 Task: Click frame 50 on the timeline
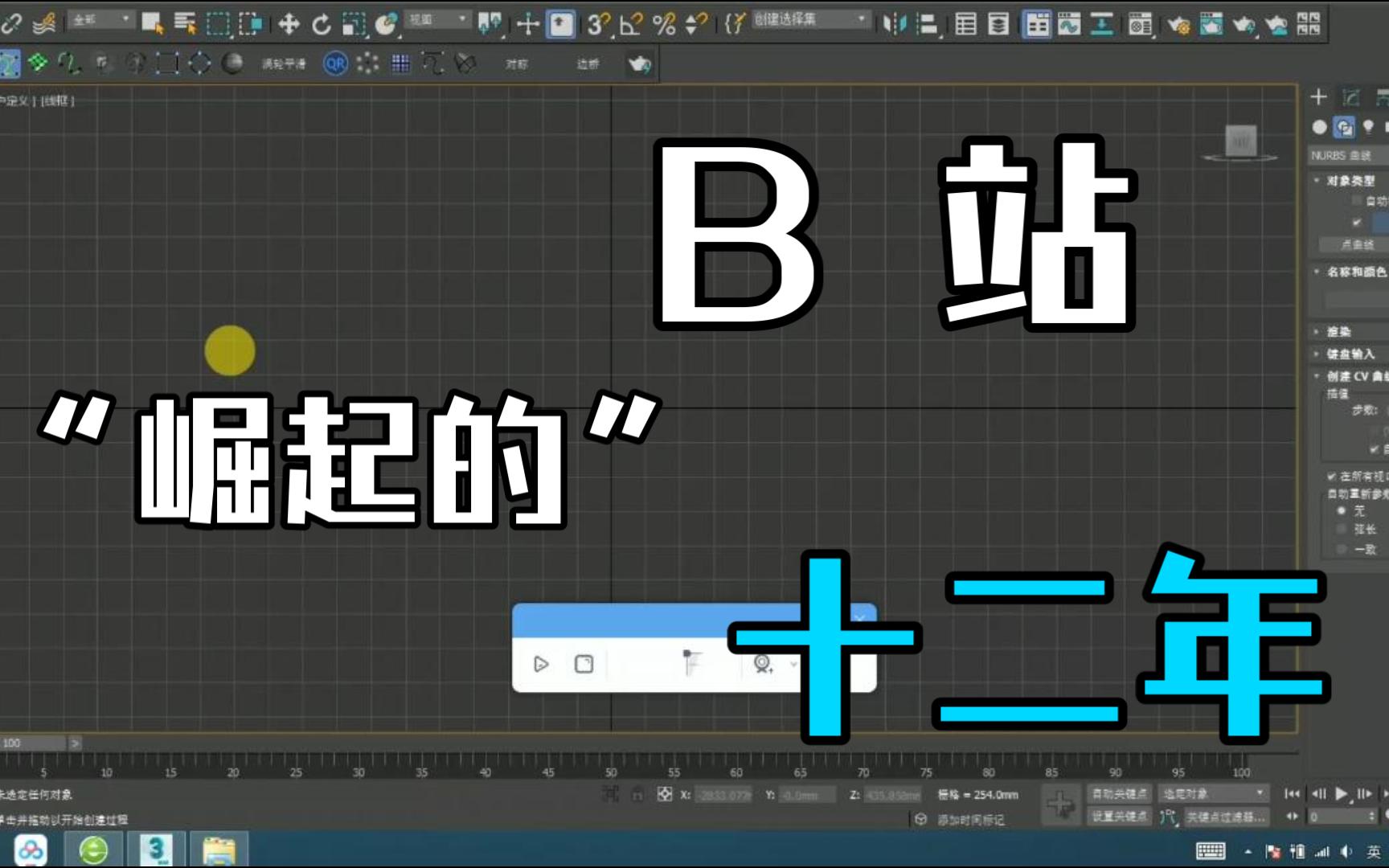pyautogui.click(x=611, y=772)
